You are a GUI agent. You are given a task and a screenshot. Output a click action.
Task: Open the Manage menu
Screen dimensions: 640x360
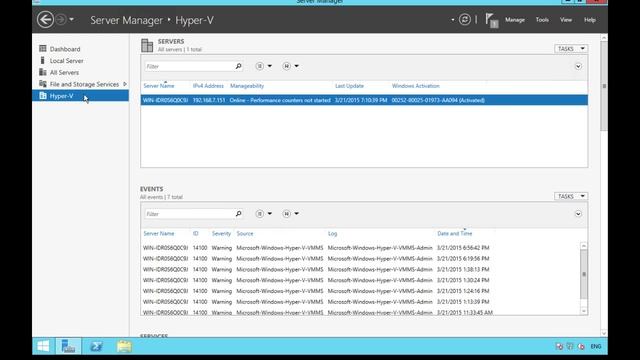point(515,20)
